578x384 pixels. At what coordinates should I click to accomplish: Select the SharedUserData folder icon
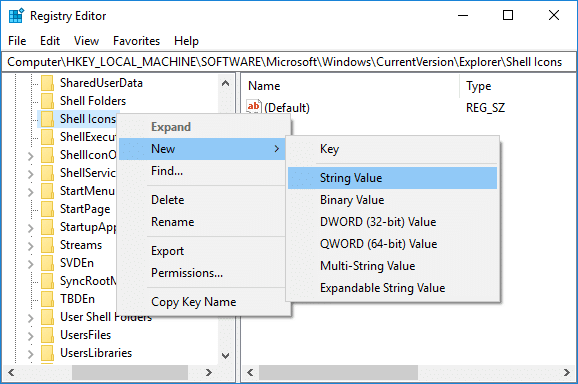(x=47, y=83)
